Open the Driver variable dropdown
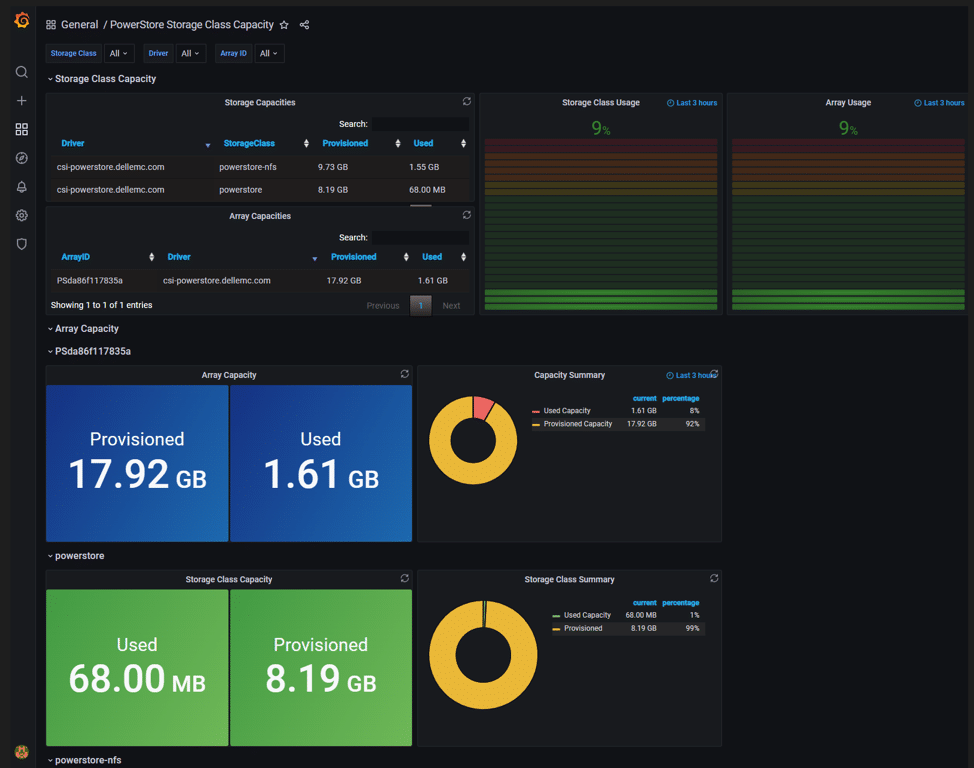974x768 pixels. [190, 53]
